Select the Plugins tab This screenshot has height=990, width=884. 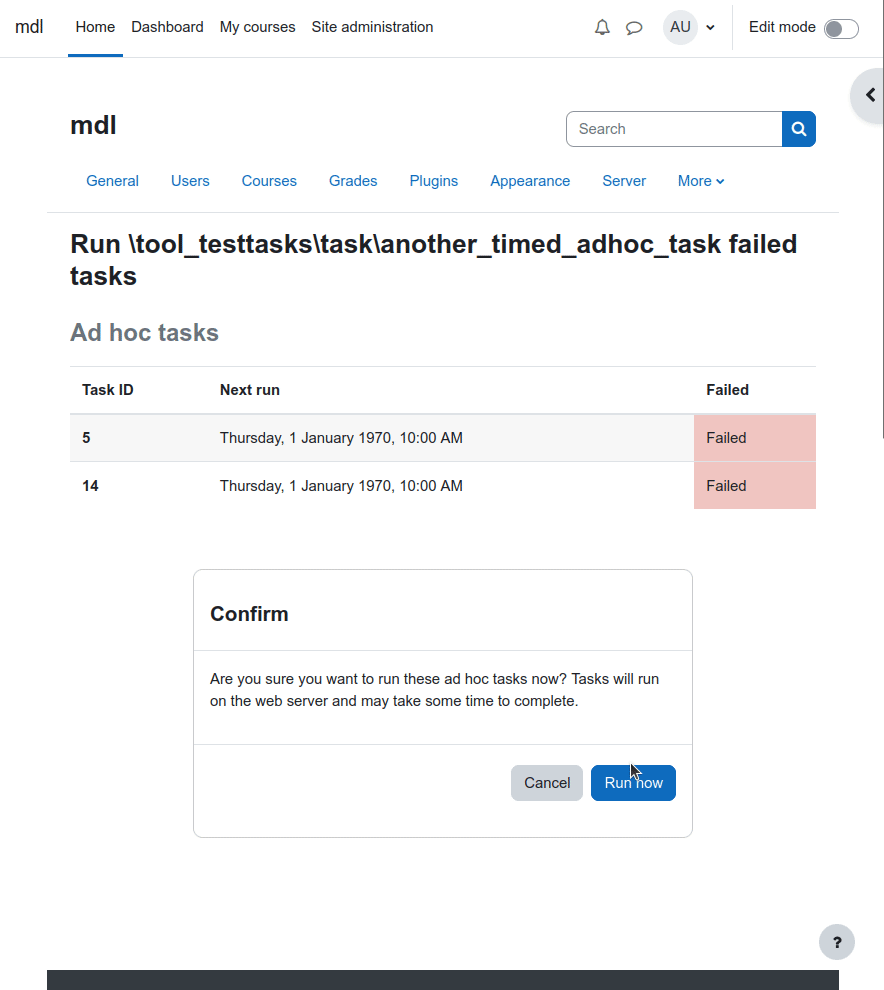click(x=434, y=181)
